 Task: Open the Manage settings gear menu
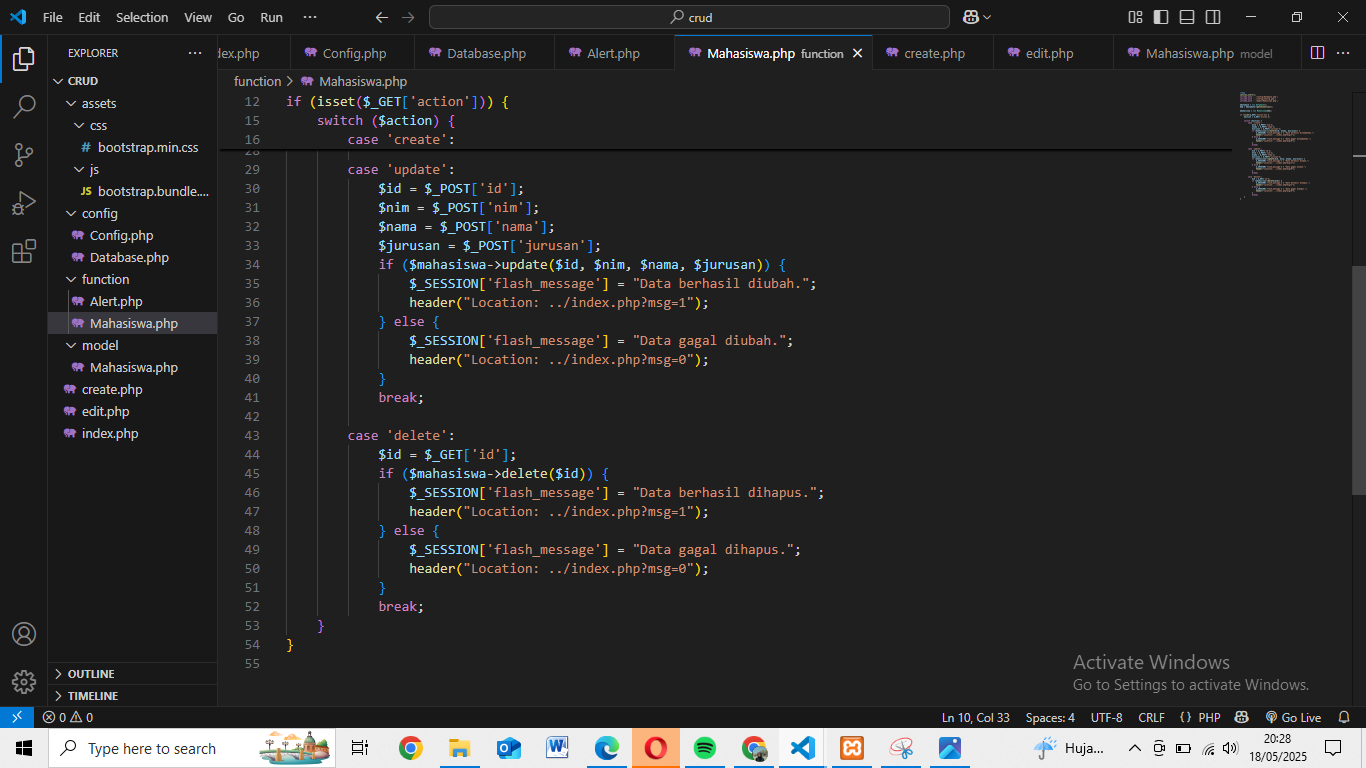(24, 682)
